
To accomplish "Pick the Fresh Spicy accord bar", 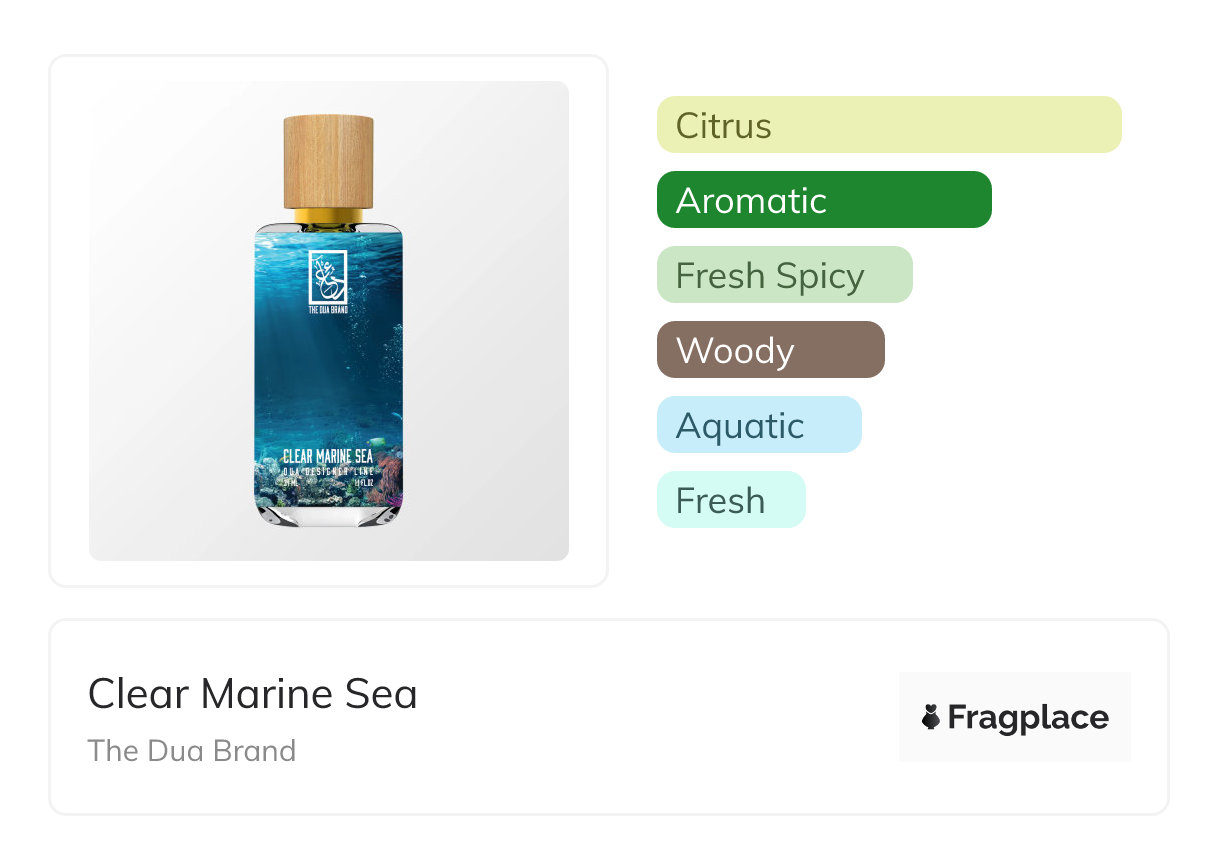I will pos(784,275).
